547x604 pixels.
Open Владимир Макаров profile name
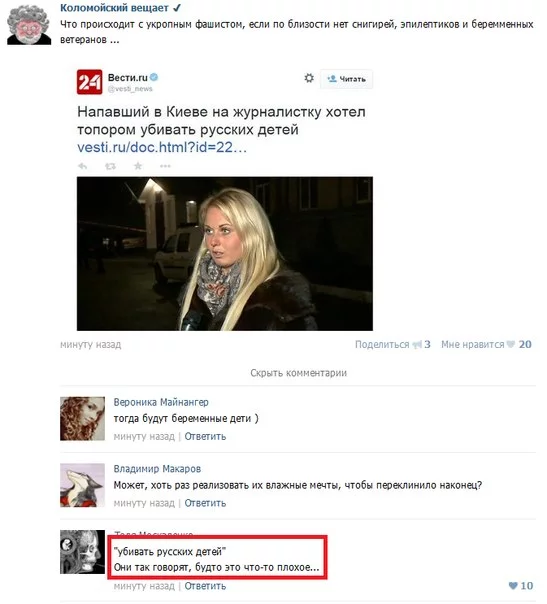tap(157, 469)
